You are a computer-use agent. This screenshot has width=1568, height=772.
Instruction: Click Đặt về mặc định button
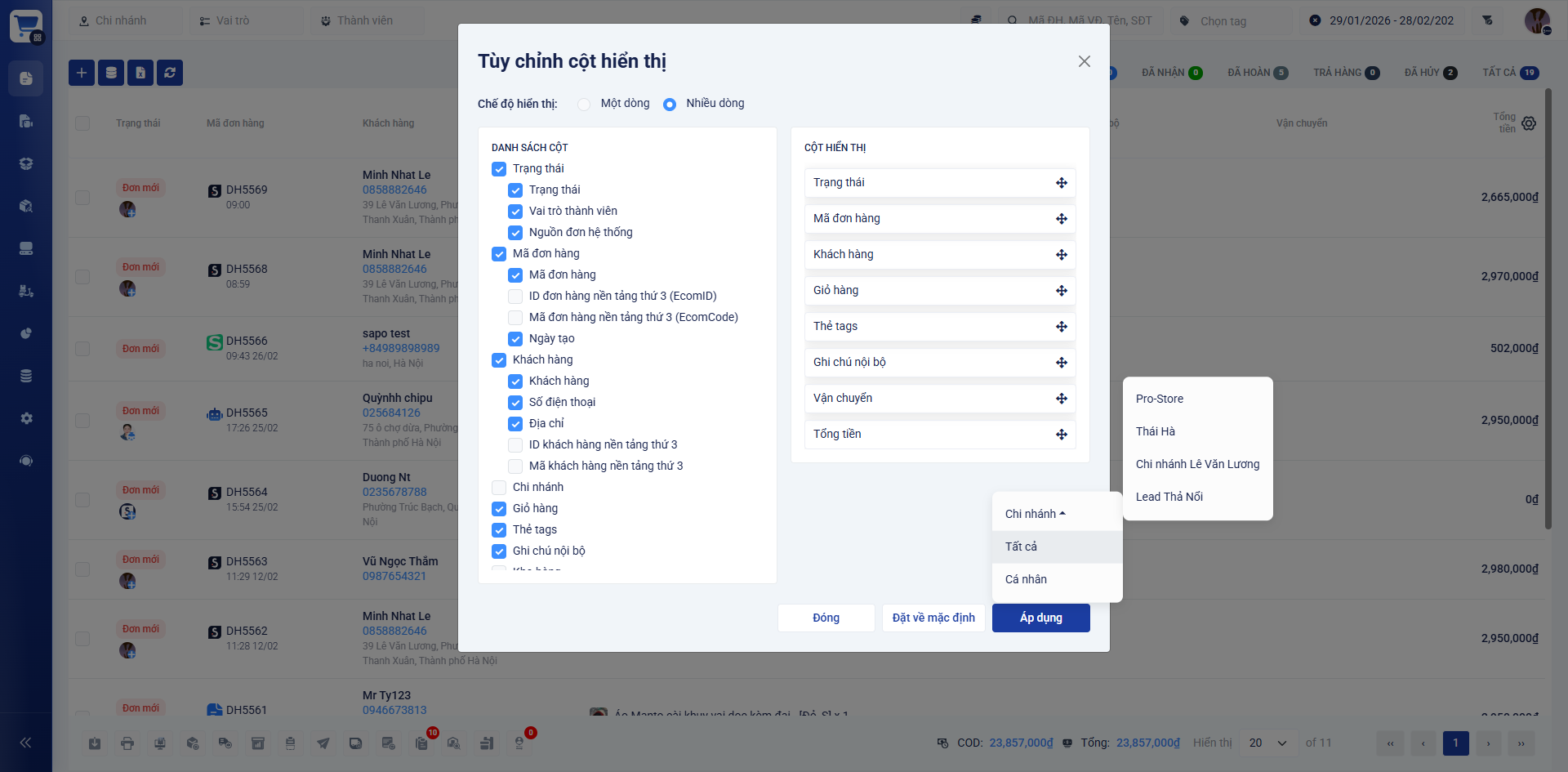933,618
